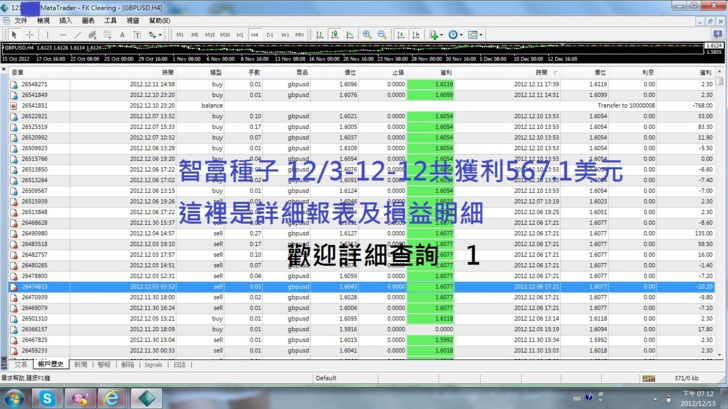Open the 工具 menu
The height and width of the screenshot is (409, 728).
tap(110, 20)
